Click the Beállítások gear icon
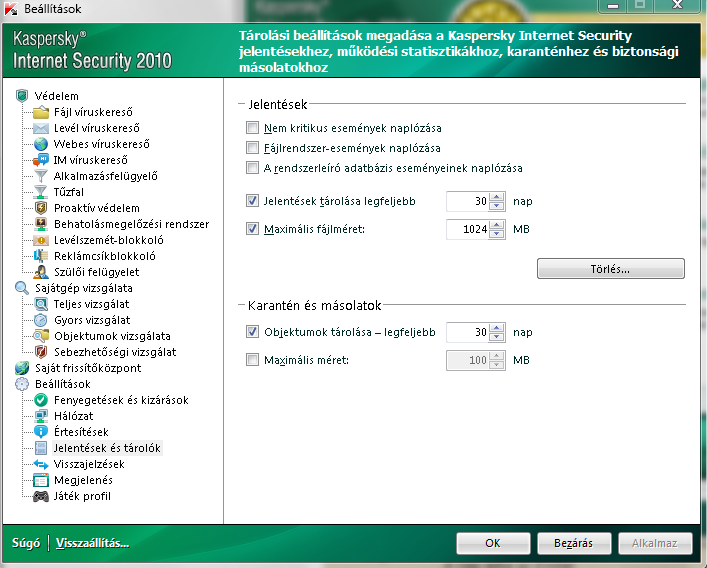The image size is (707, 568). click(x=22, y=384)
